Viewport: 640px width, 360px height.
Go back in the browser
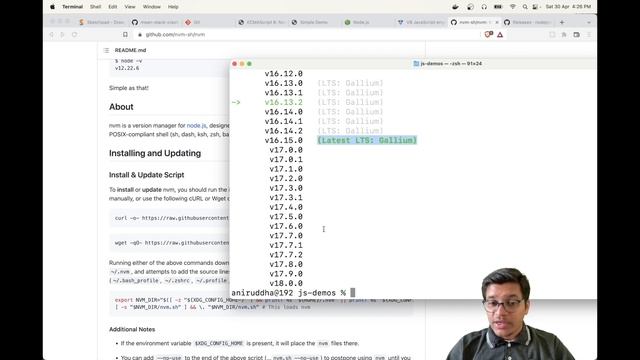click(x=51, y=35)
